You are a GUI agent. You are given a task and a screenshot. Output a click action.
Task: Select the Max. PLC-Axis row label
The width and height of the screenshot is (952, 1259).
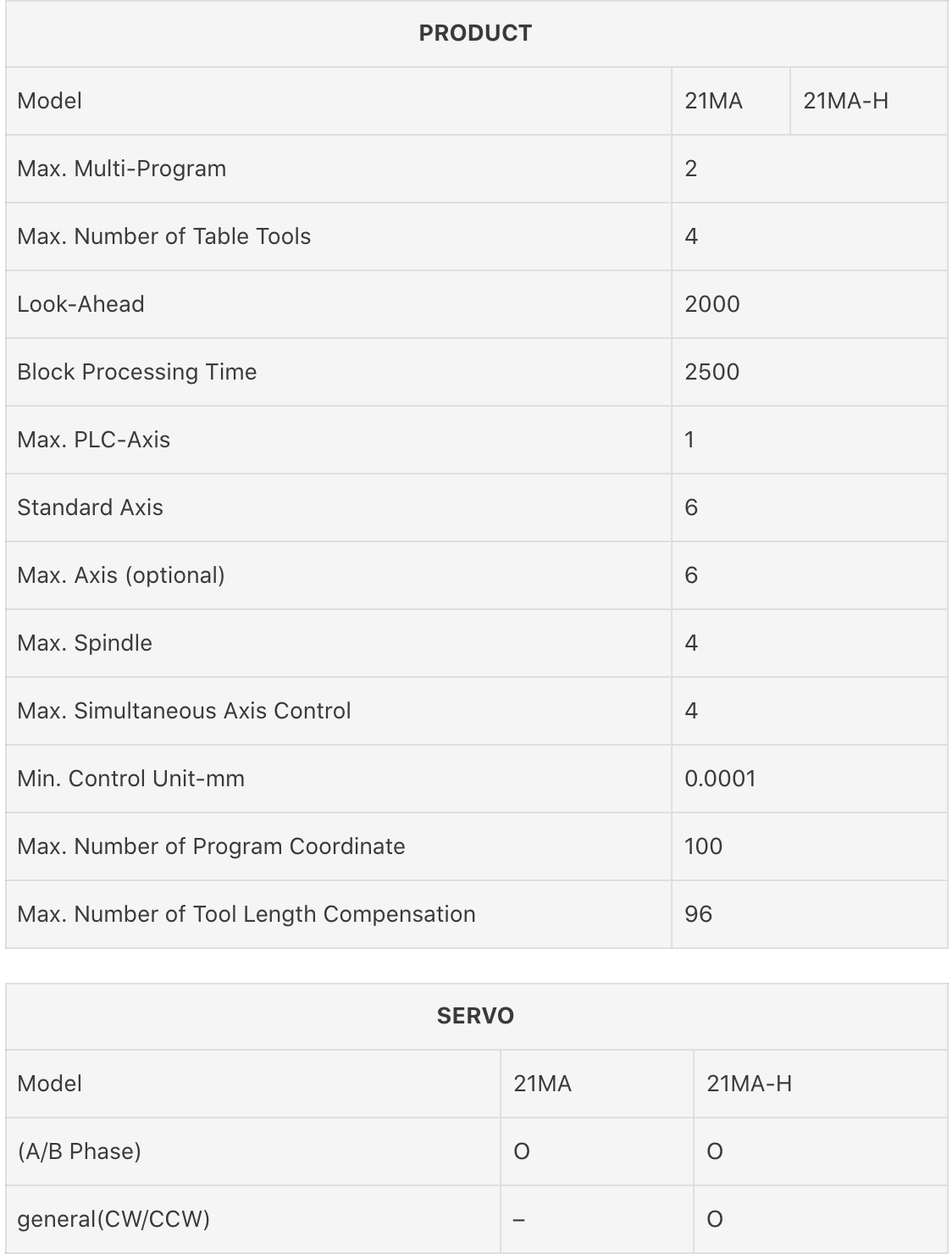(x=94, y=440)
